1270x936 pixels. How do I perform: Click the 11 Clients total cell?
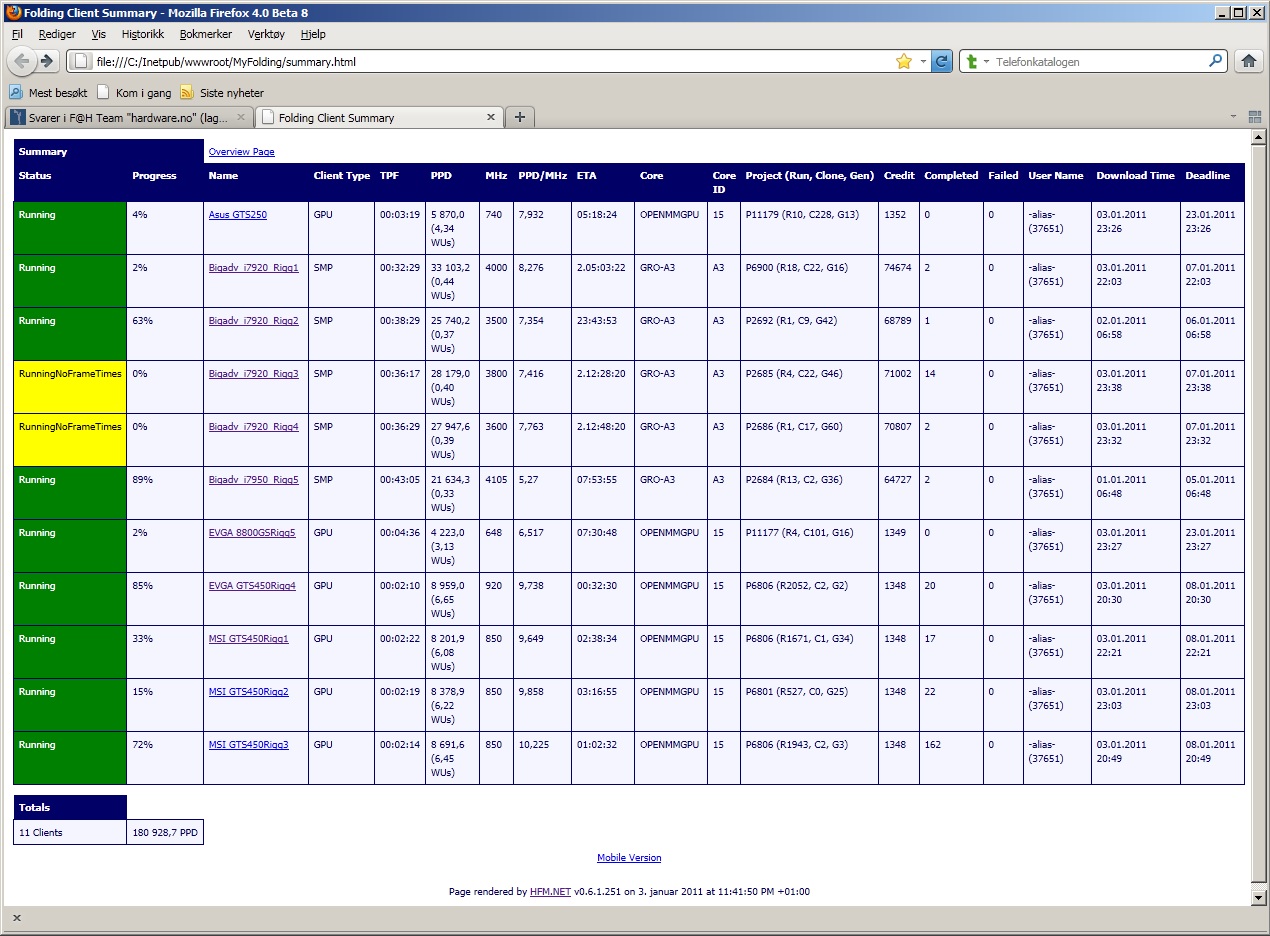tap(70, 832)
